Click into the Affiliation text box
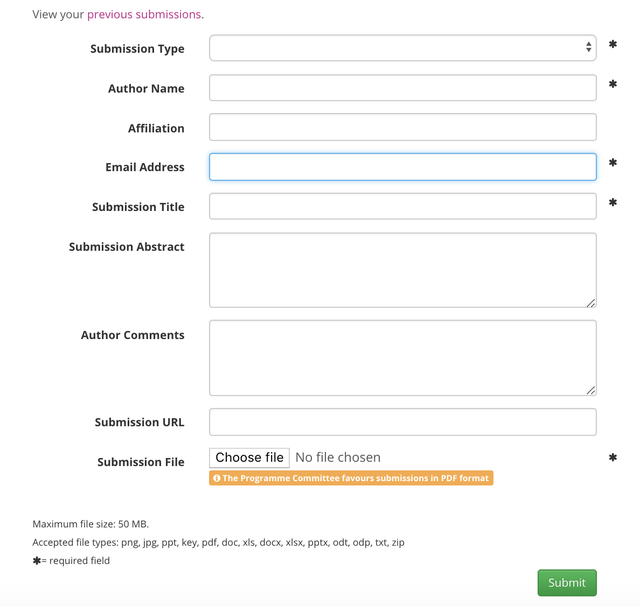Viewport: 640px width, 606px height. click(x=402, y=127)
